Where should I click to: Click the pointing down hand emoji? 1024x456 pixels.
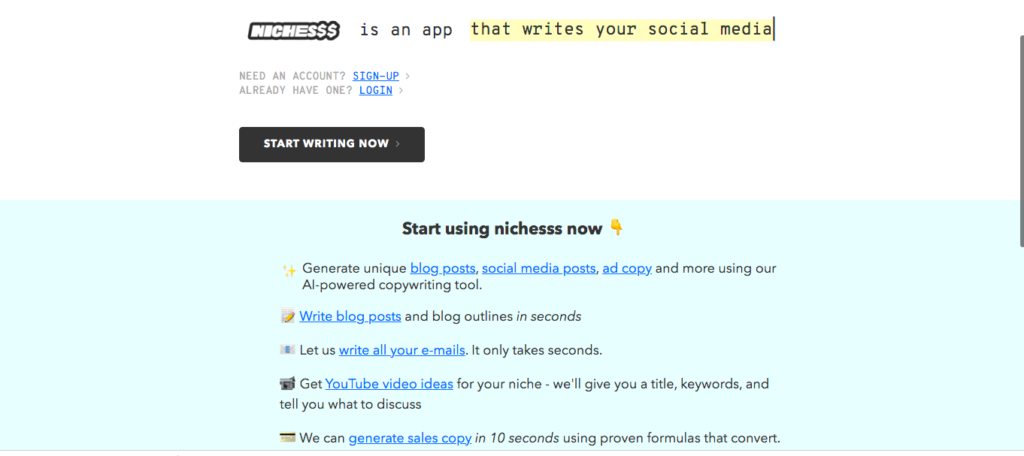point(616,228)
